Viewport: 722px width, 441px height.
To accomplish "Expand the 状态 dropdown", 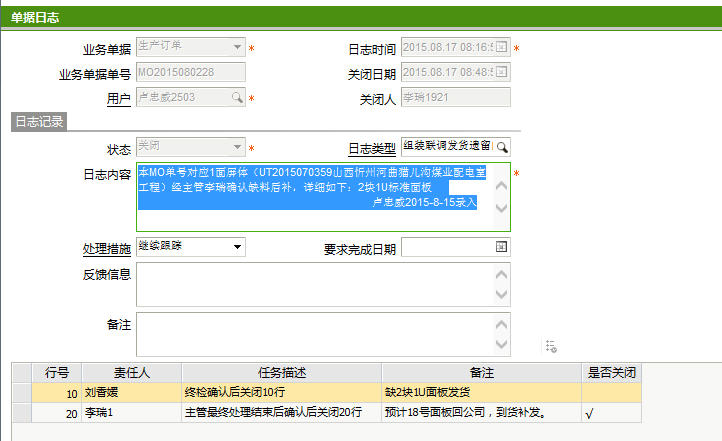I will 237,147.
